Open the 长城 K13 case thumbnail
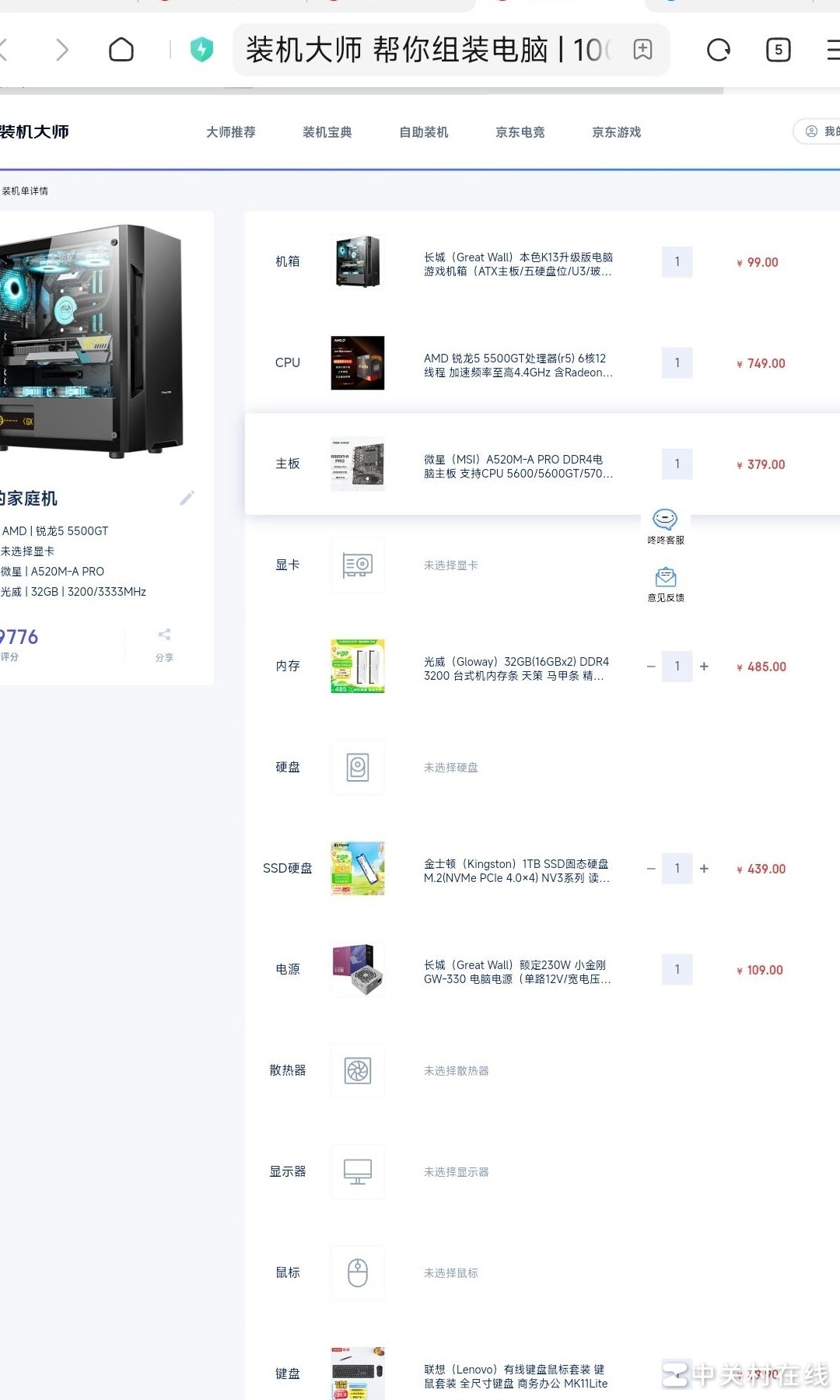The height and width of the screenshot is (1400, 840). 358,262
